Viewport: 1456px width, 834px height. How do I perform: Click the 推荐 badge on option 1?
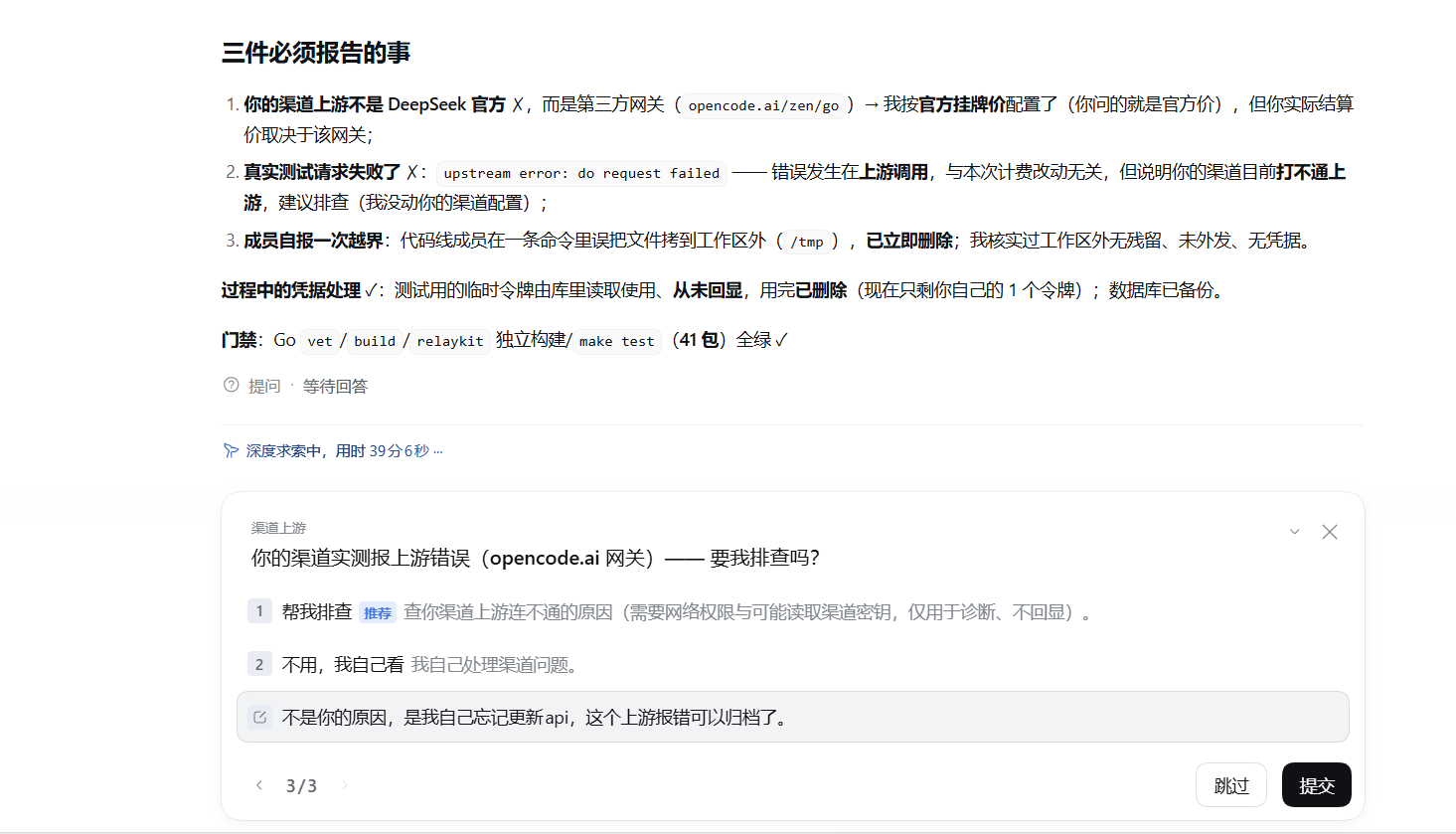coord(378,613)
